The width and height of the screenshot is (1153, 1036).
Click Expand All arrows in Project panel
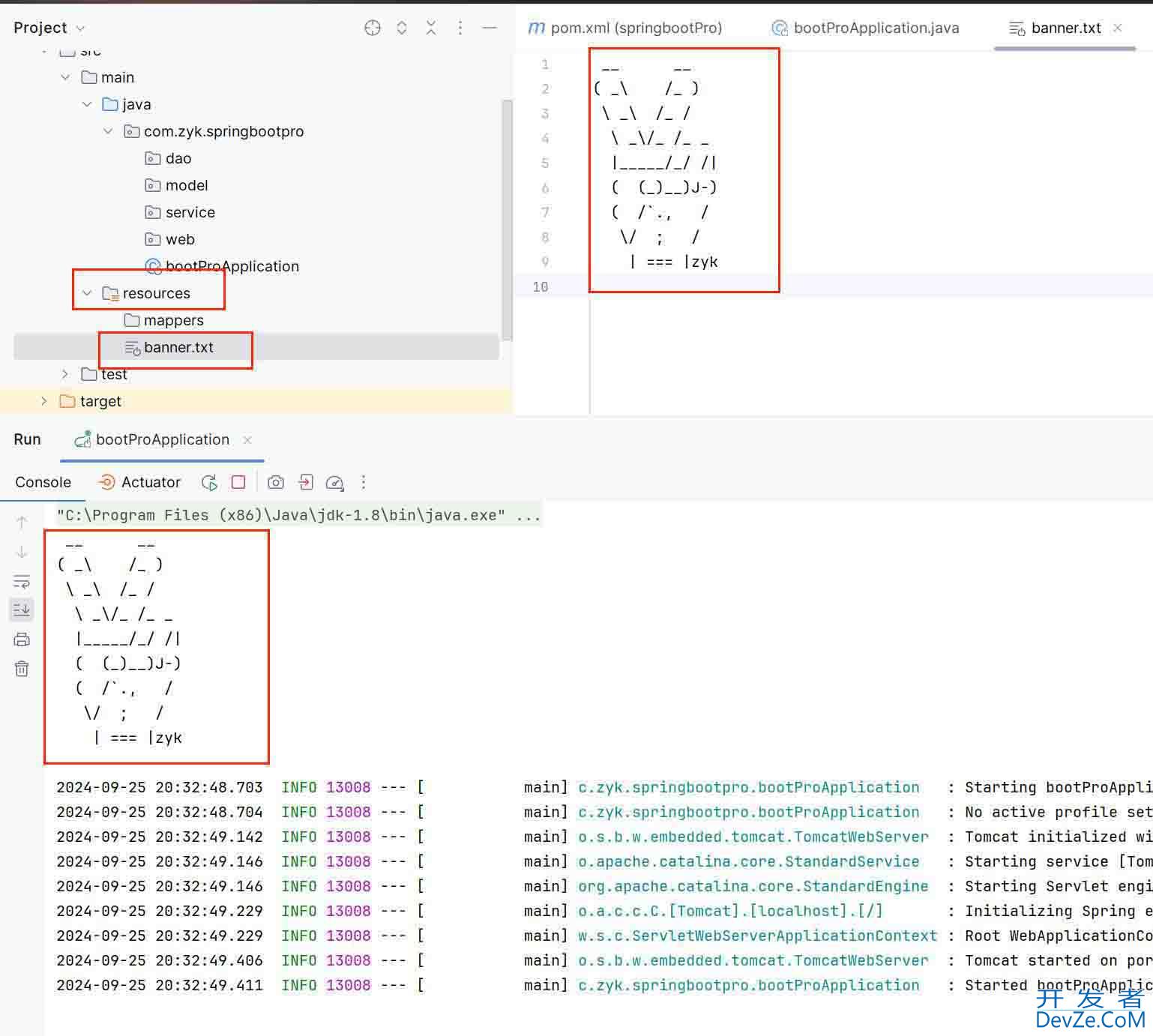(x=402, y=28)
